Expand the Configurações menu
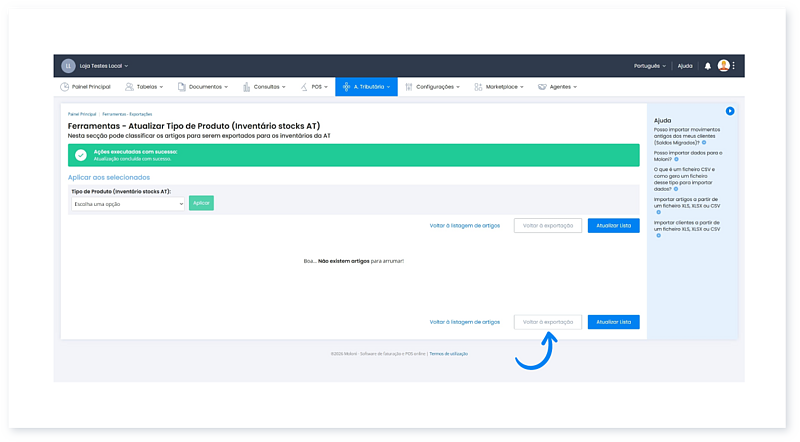Screen dimensions: 800x442 (438, 87)
